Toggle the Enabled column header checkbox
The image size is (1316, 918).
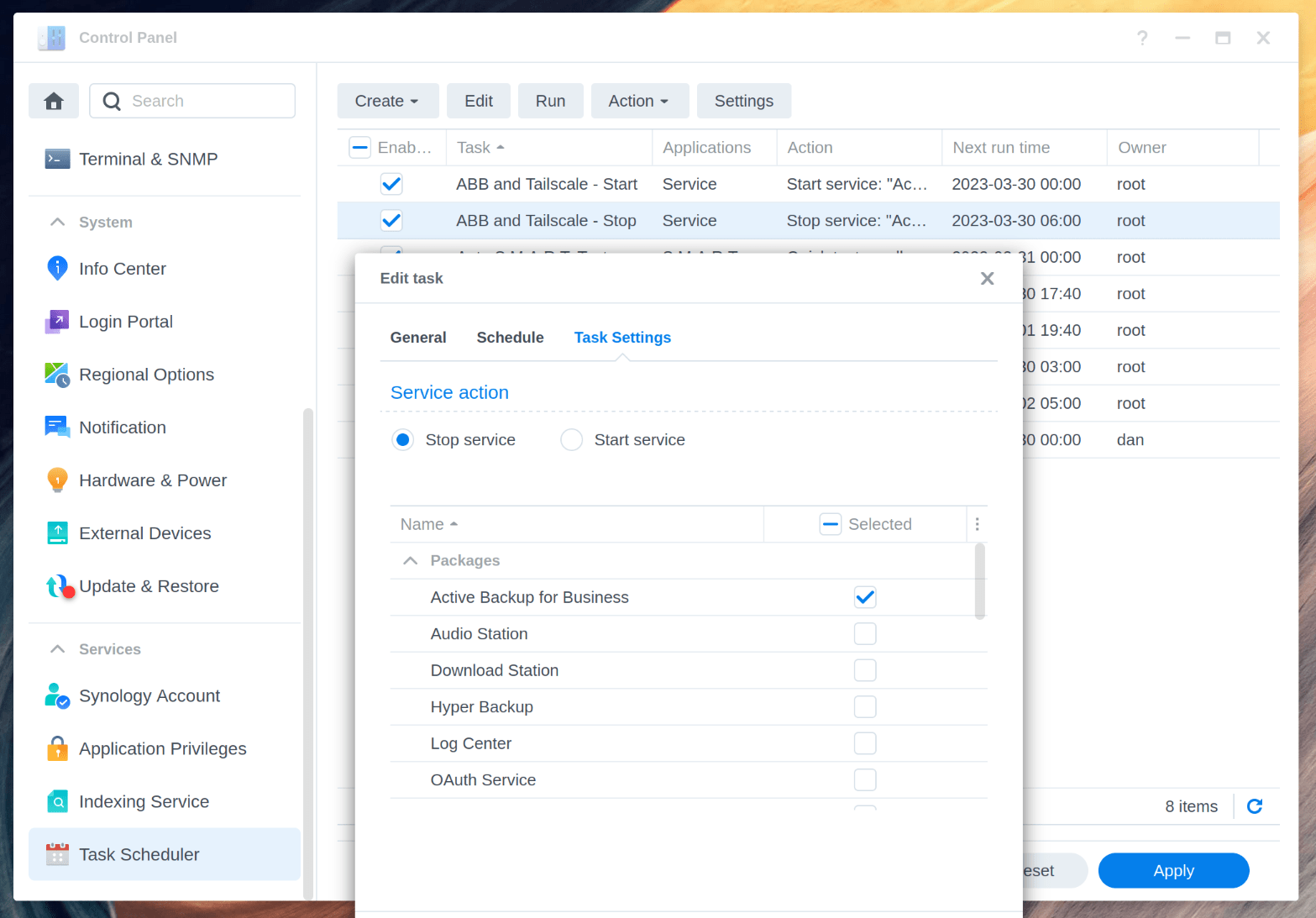[x=359, y=148]
